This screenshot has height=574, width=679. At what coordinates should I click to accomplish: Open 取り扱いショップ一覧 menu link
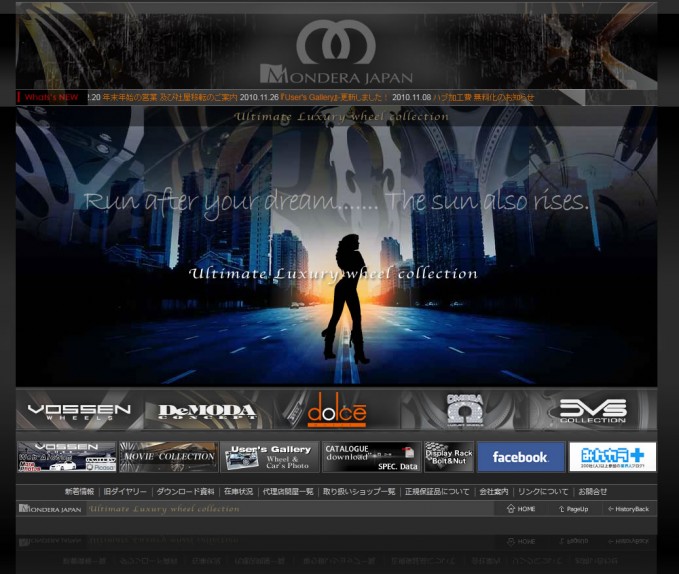(x=359, y=492)
